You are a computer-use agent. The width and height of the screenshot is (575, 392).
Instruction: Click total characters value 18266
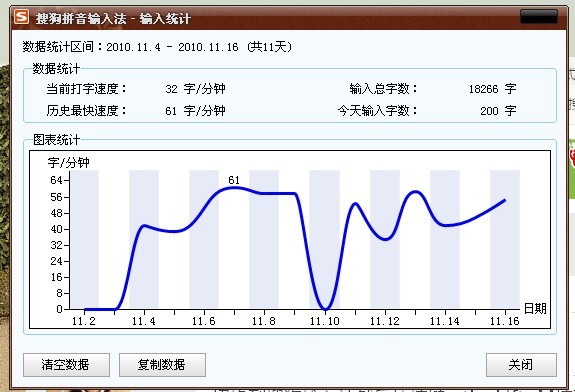483,89
